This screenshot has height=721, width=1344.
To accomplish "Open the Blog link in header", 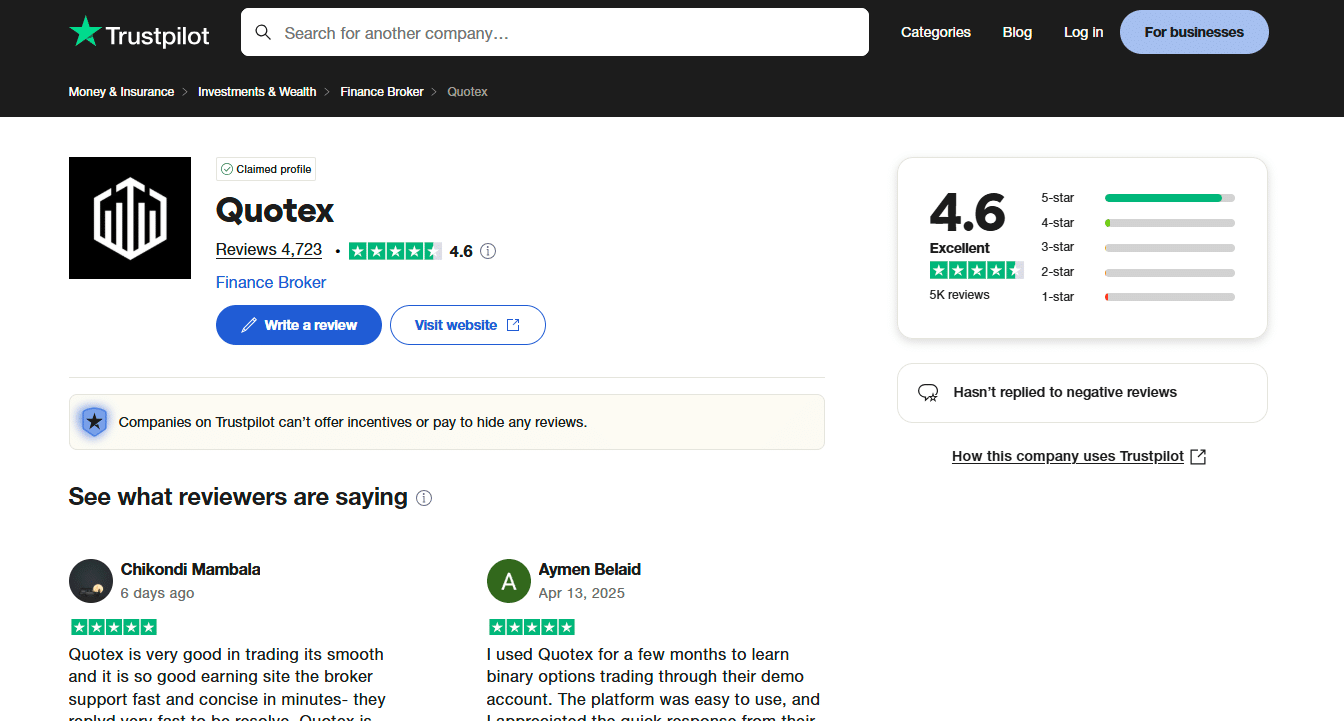I will (1017, 32).
